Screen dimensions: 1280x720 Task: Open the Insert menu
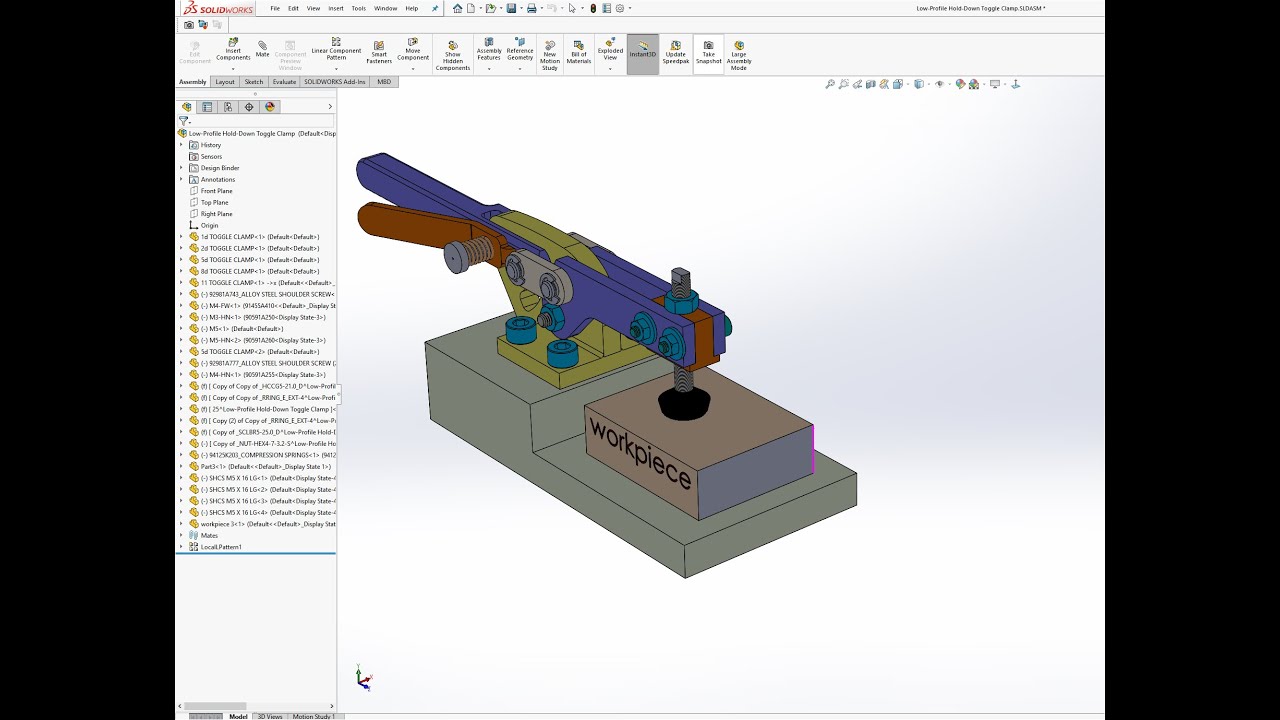click(x=336, y=8)
